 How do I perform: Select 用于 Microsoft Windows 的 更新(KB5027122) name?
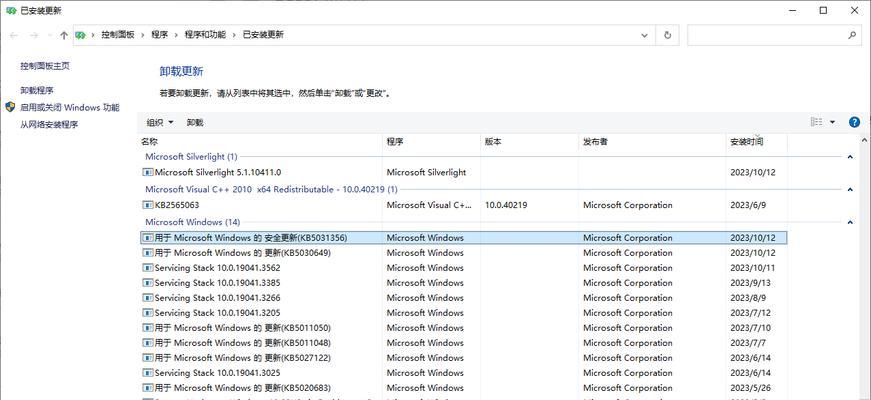click(x=243, y=358)
